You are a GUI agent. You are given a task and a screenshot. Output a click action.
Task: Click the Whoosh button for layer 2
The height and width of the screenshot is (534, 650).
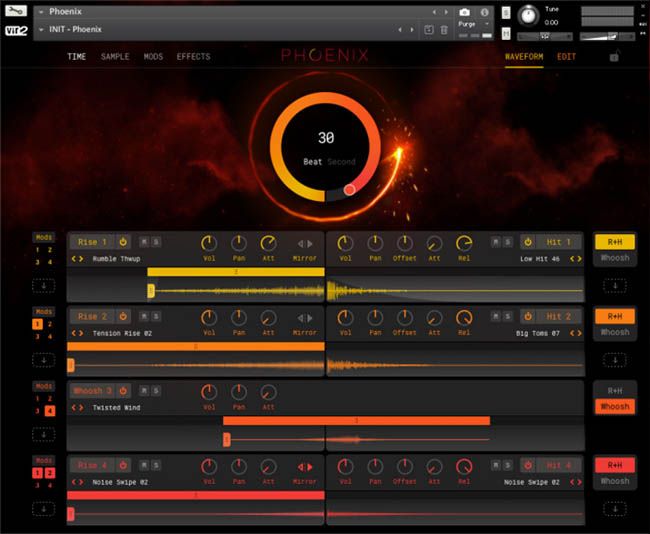(x=615, y=332)
